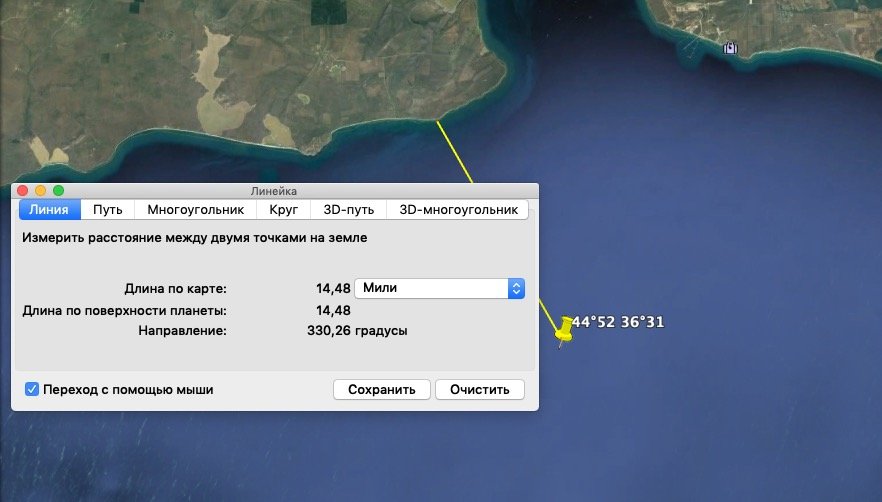Click the 330,26 градусы direction value

(x=357, y=330)
